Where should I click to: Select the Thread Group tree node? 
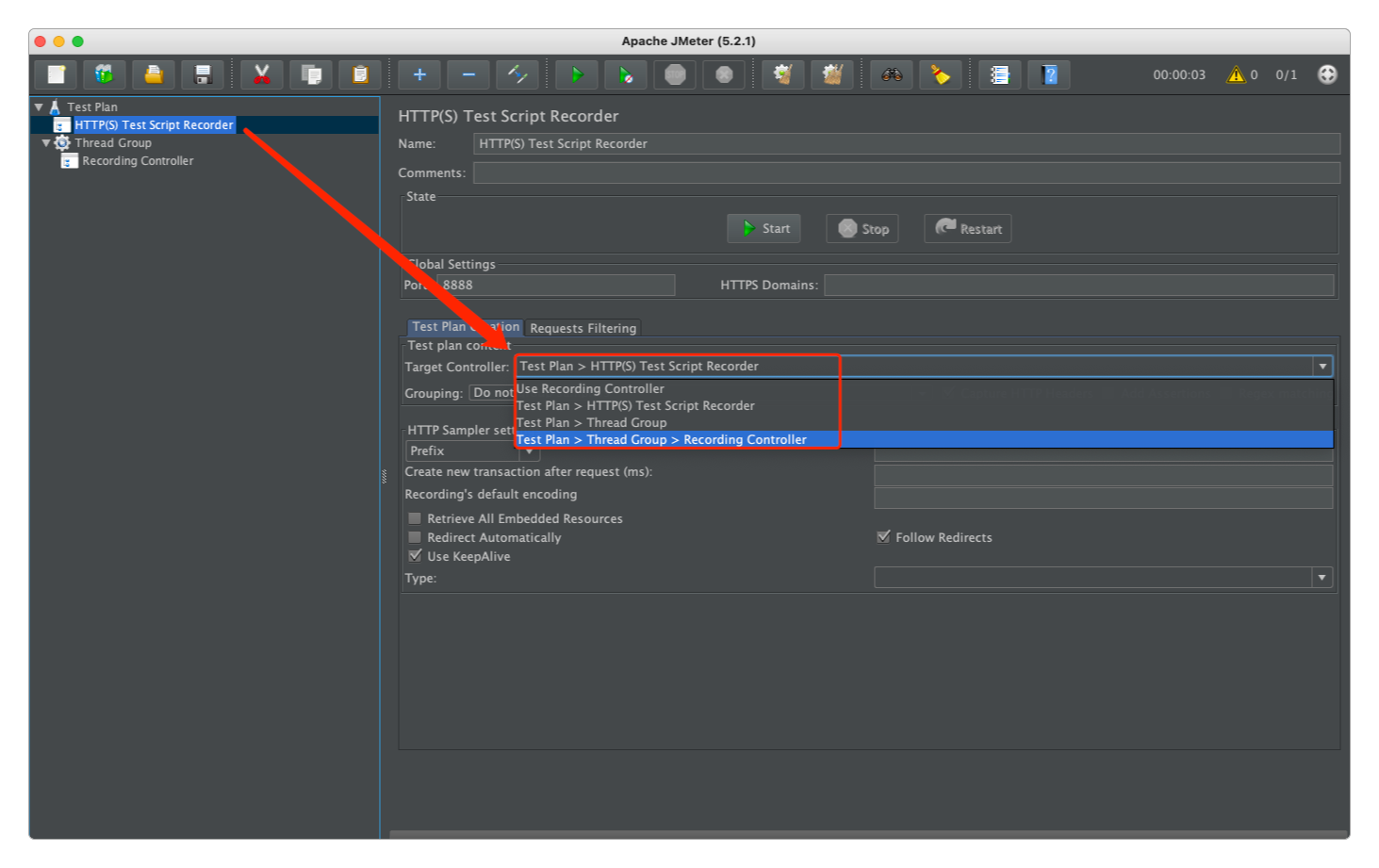click(x=113, y=142)
